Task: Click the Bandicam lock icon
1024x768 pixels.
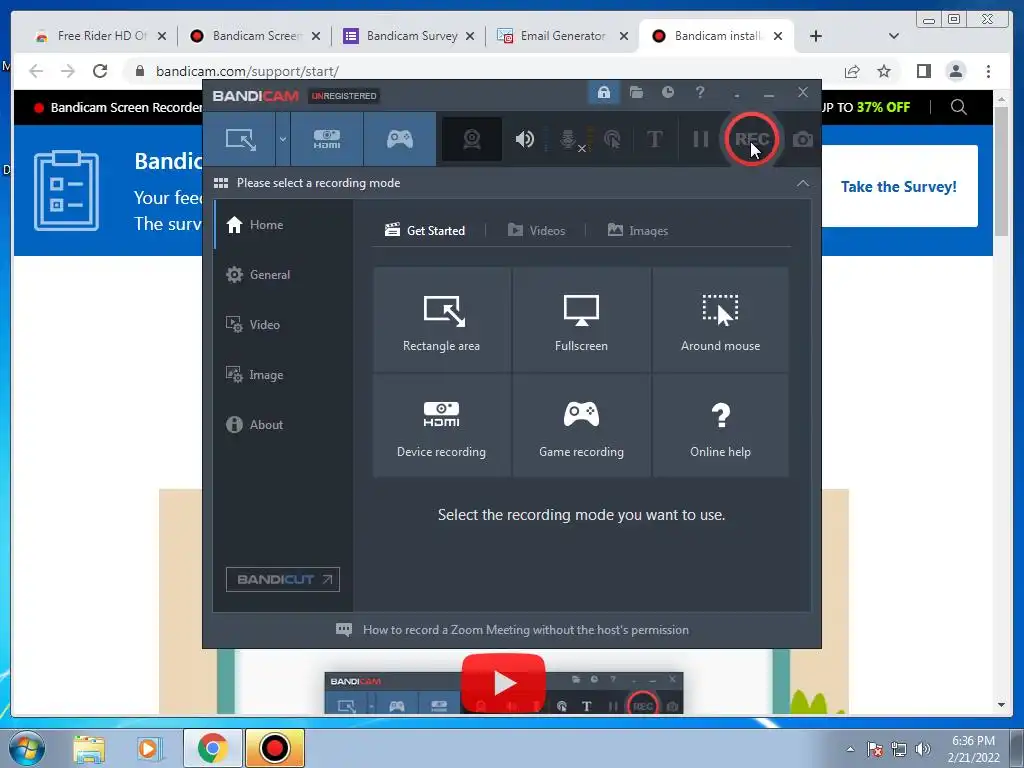Action: (x=603, y=93)
